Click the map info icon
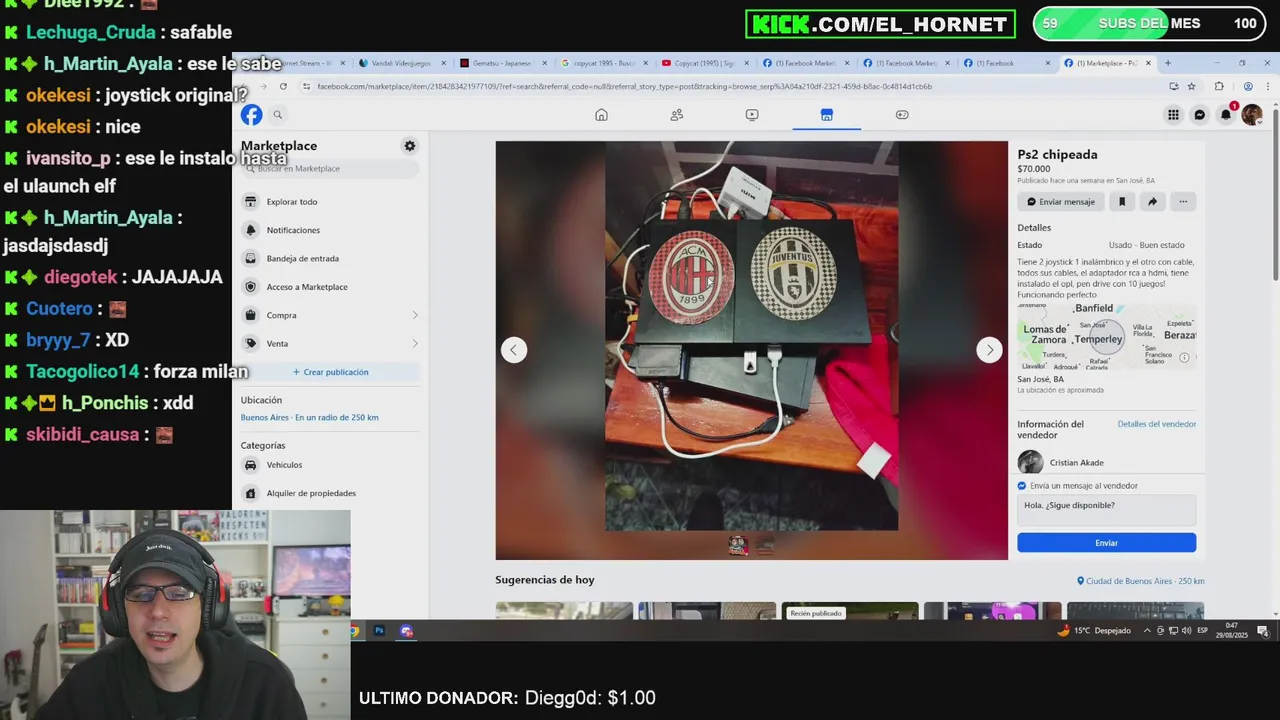 (x=1185, y=357)
